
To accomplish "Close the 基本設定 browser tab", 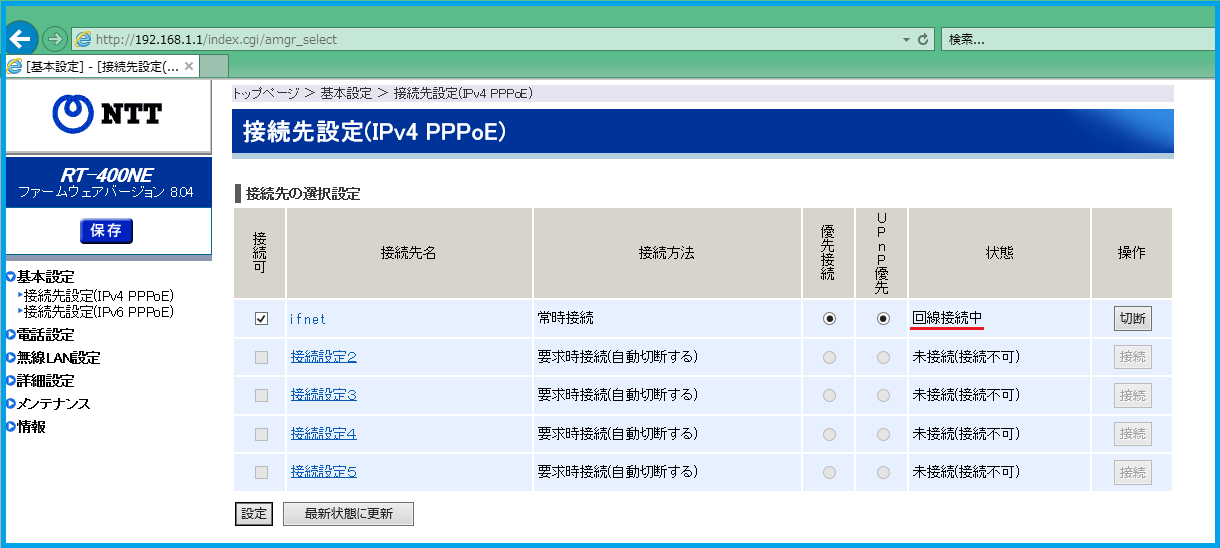I will [190, 66].
